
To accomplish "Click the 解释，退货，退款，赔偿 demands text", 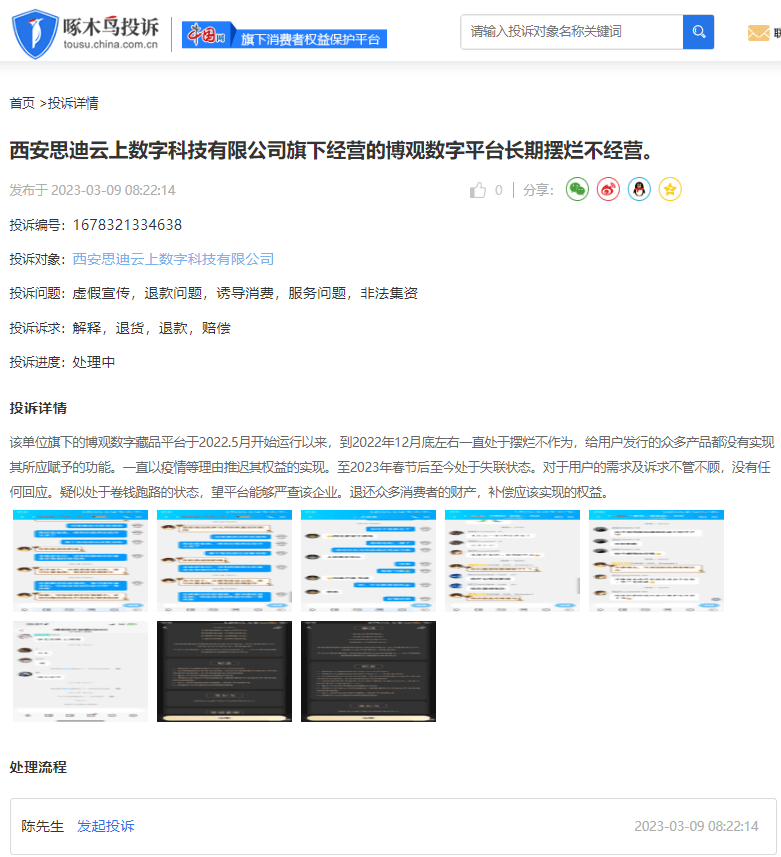I will [151, 328].
